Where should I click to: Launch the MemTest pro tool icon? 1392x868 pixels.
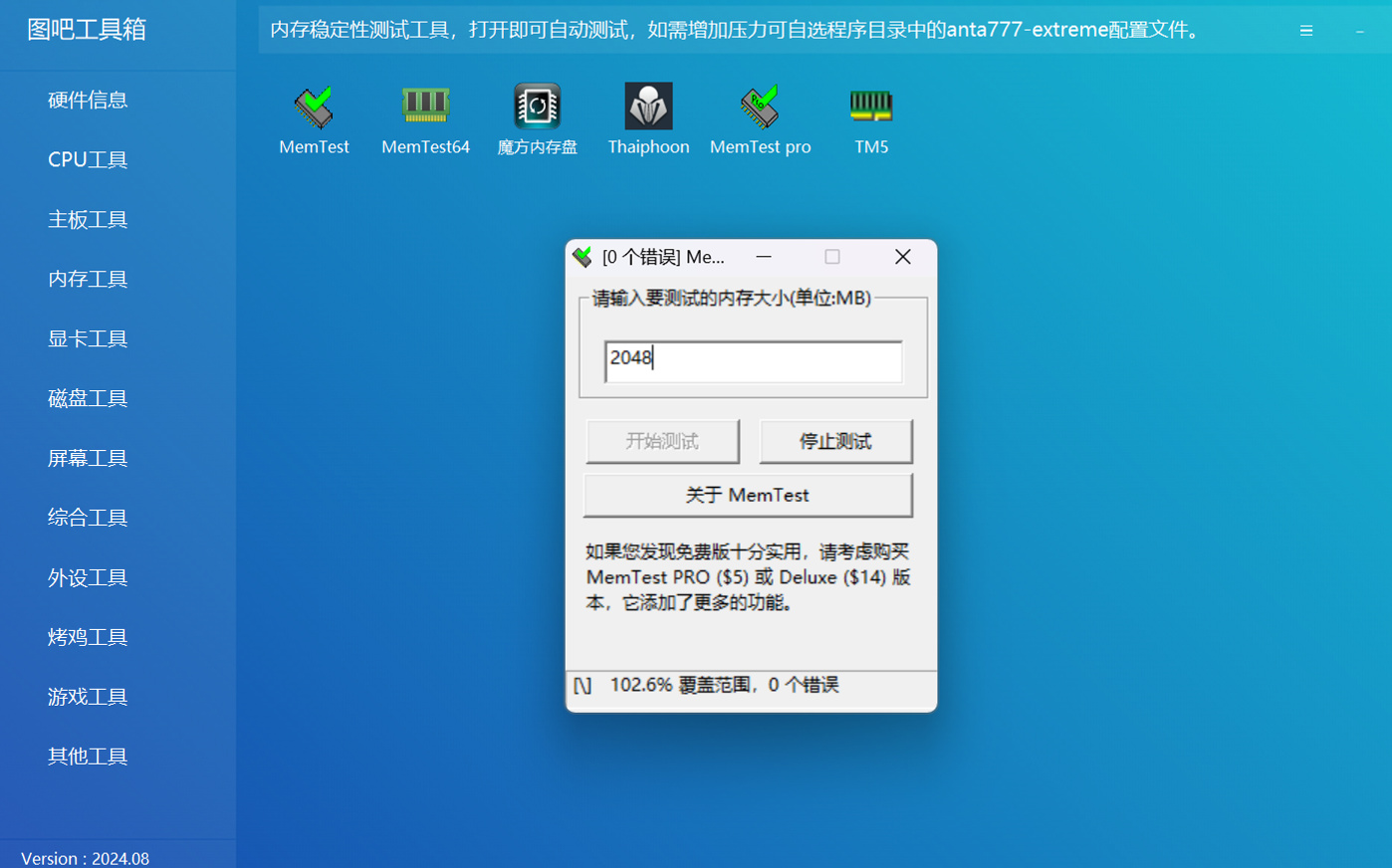(760, 108)
